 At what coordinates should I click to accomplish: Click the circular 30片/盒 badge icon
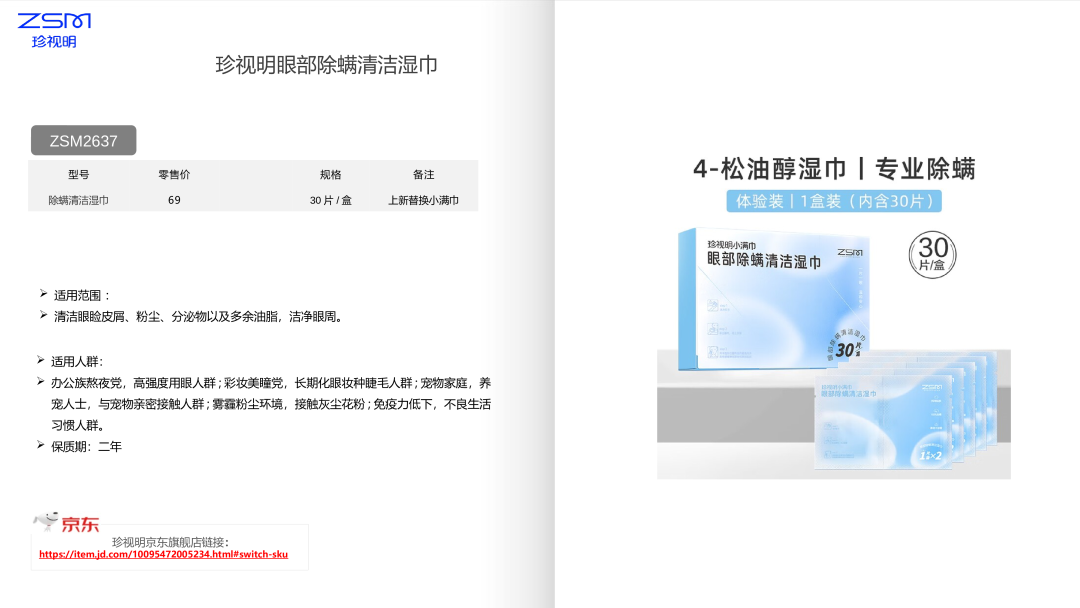(932, 252)
